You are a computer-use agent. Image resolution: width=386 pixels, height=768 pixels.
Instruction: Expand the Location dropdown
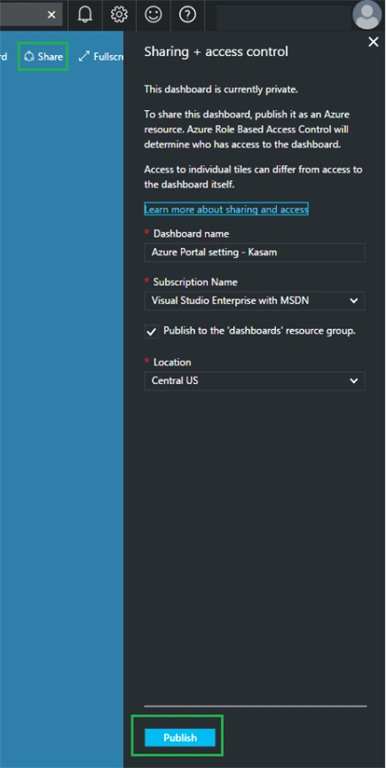254,381
